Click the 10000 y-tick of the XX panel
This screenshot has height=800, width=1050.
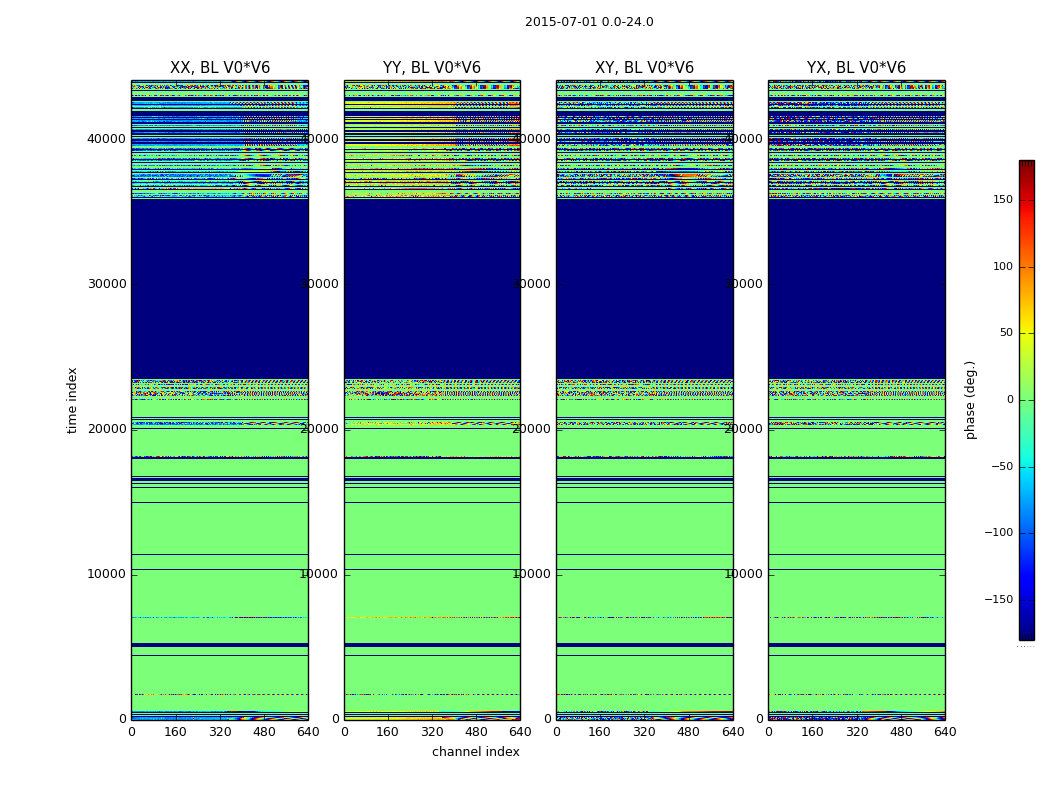107,574
